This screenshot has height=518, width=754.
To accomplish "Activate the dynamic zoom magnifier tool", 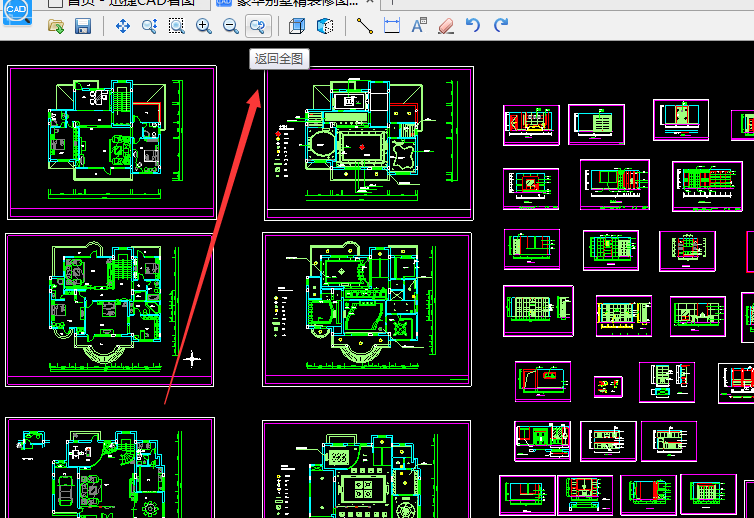I will (150, 26).
